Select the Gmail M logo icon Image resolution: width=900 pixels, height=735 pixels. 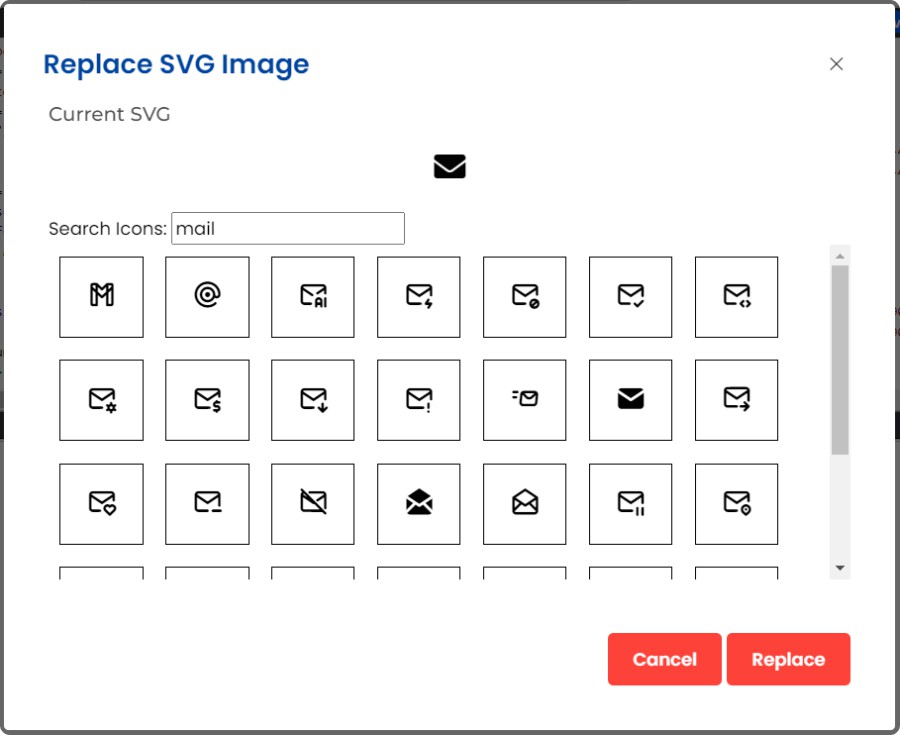[101, 297]
